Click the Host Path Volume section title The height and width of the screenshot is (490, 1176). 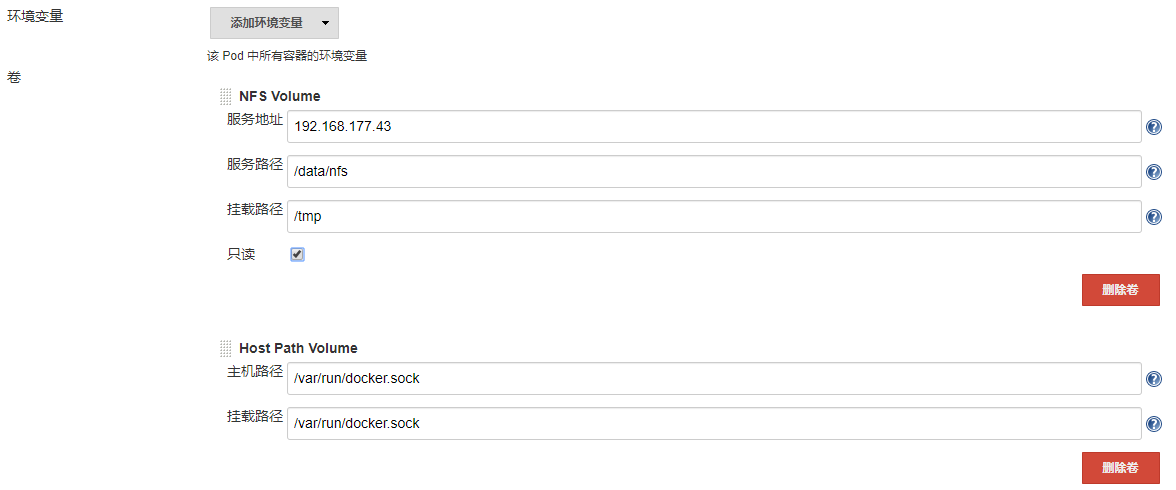click(x=298, y=348)
